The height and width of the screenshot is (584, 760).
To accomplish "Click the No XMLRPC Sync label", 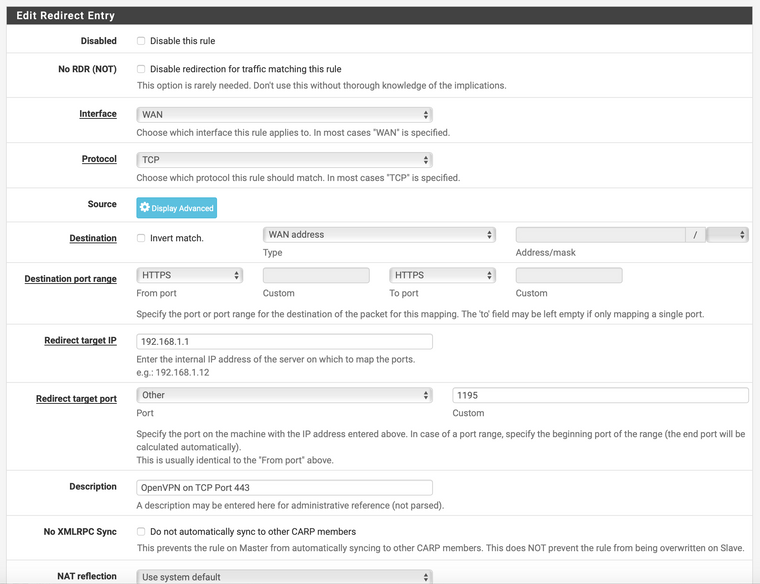I will 80,532.
